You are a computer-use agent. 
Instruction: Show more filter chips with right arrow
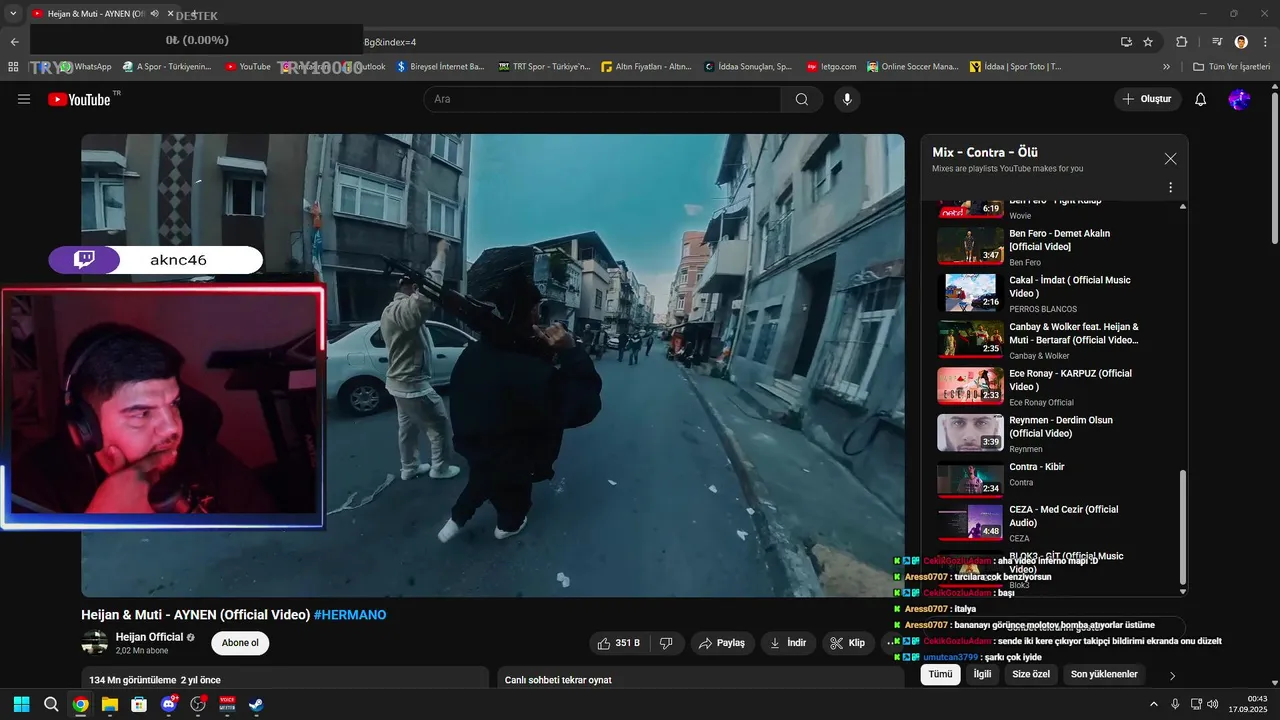coord(1172,676)
